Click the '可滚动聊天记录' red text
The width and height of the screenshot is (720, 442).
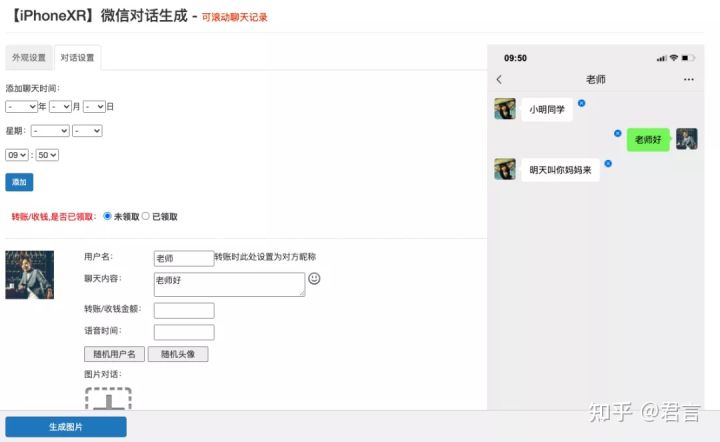[235, 17]
